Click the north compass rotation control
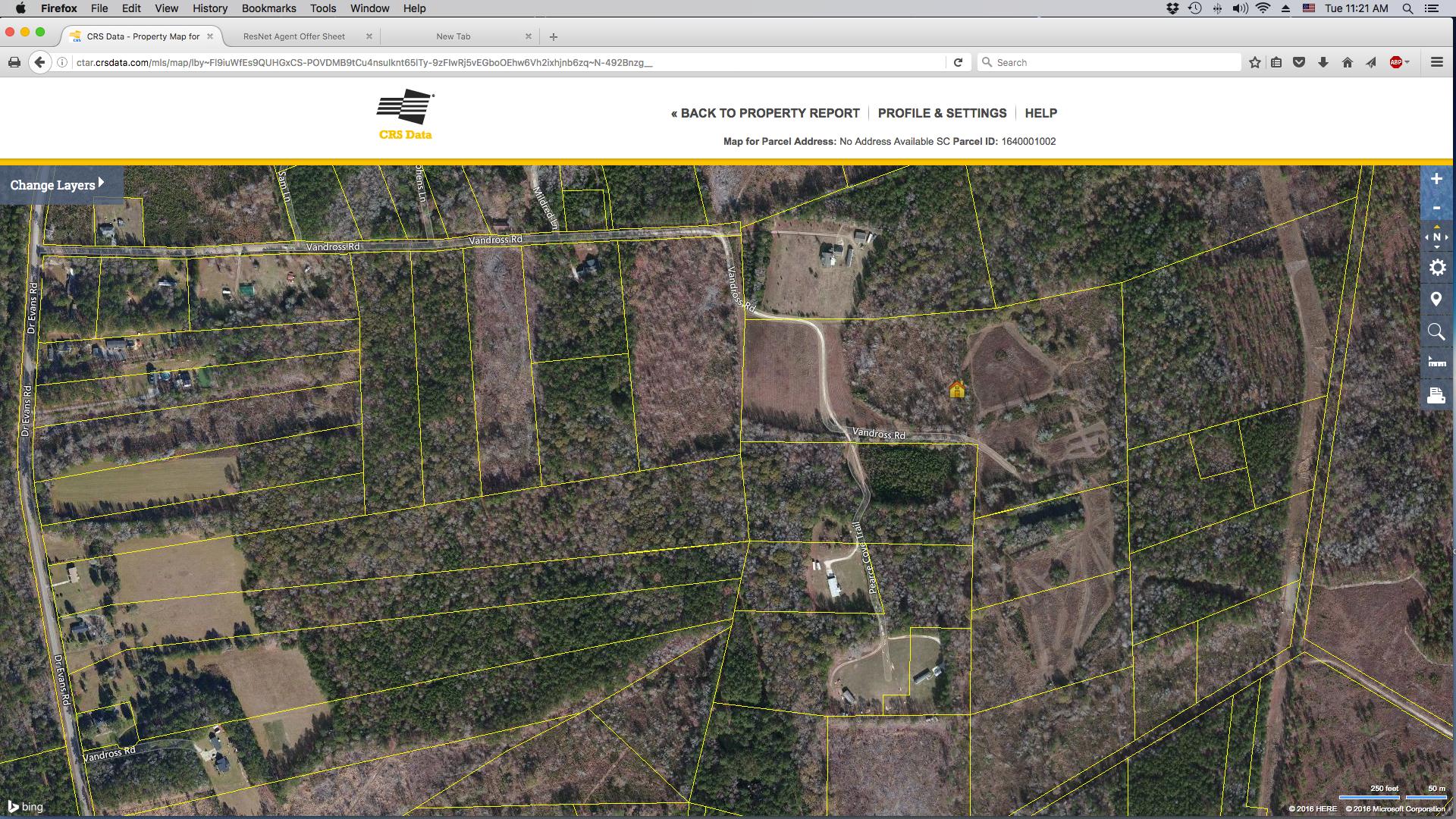The image size is (1456, 819). tap(1436, 237)
